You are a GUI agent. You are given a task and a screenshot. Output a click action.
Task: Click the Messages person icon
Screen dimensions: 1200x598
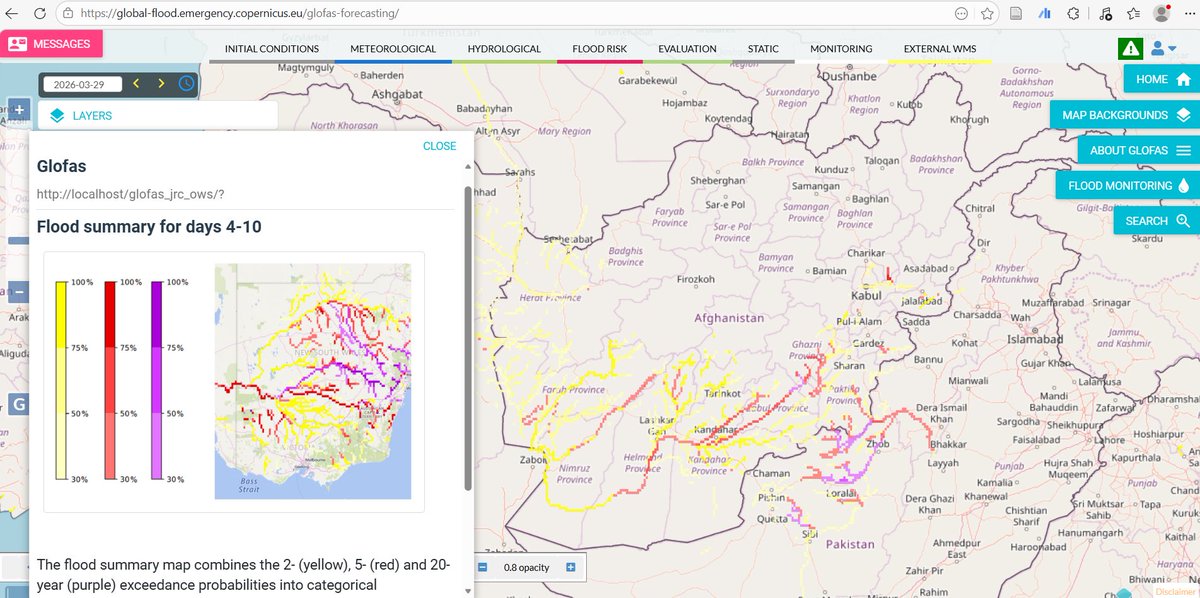coord(17,44)
